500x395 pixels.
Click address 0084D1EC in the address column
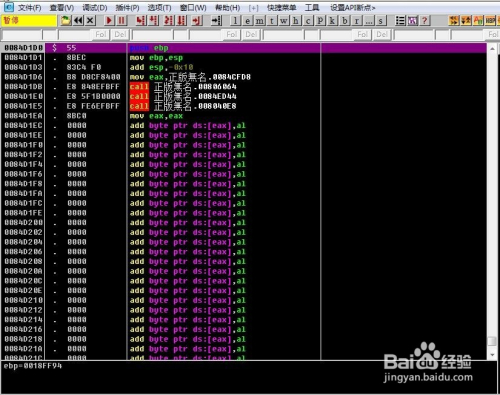[x=23, y=126]
